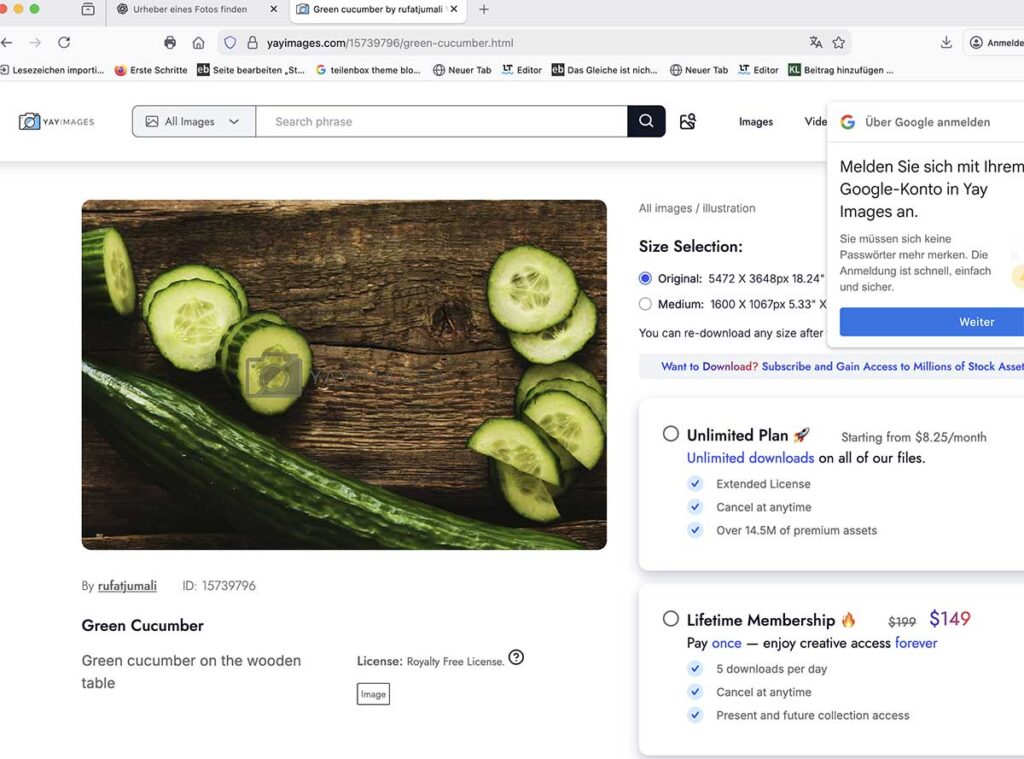Choose the Lifetime Membership option

[x=671, y=619]
